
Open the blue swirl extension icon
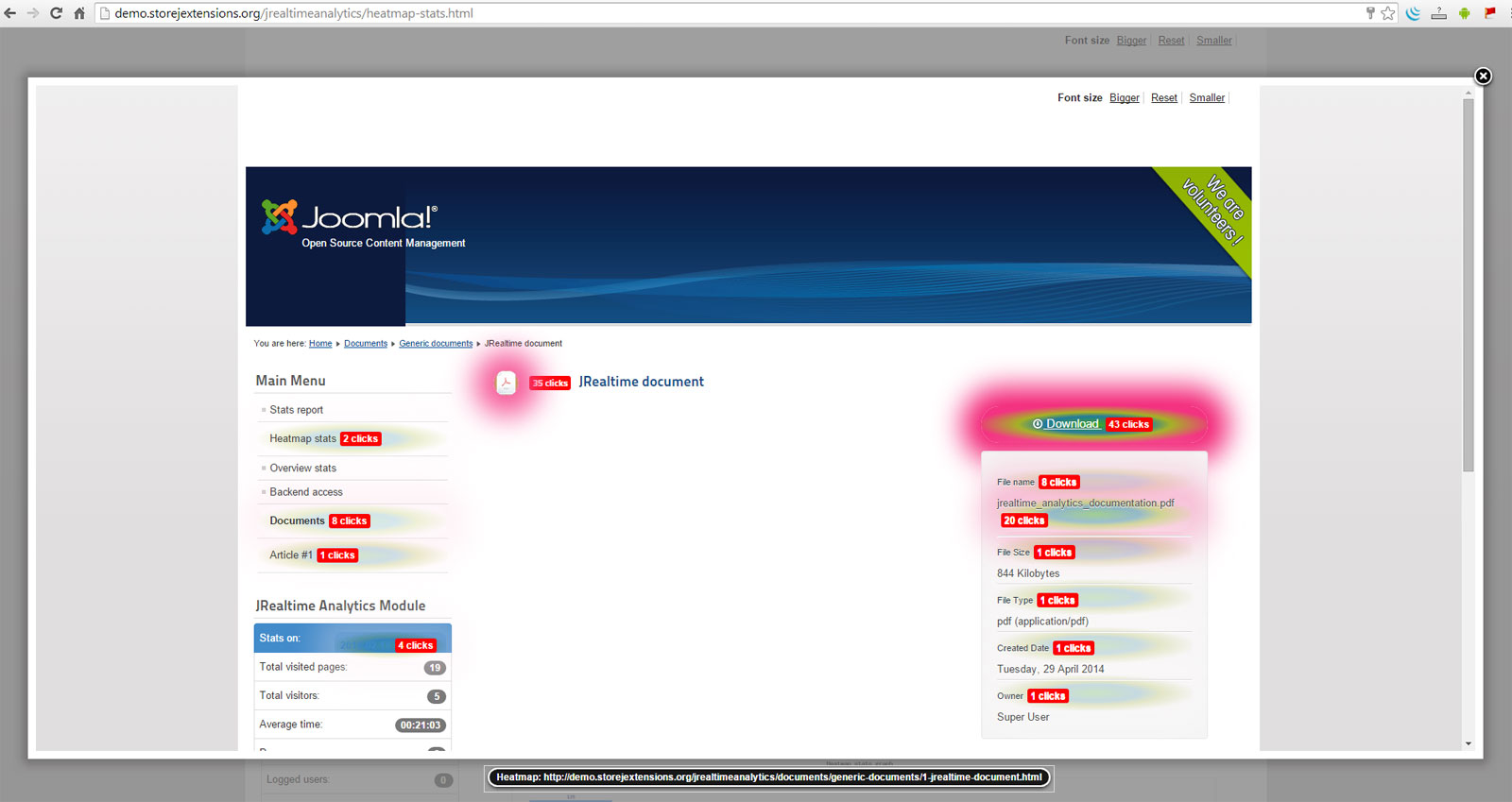[1414, 13]
